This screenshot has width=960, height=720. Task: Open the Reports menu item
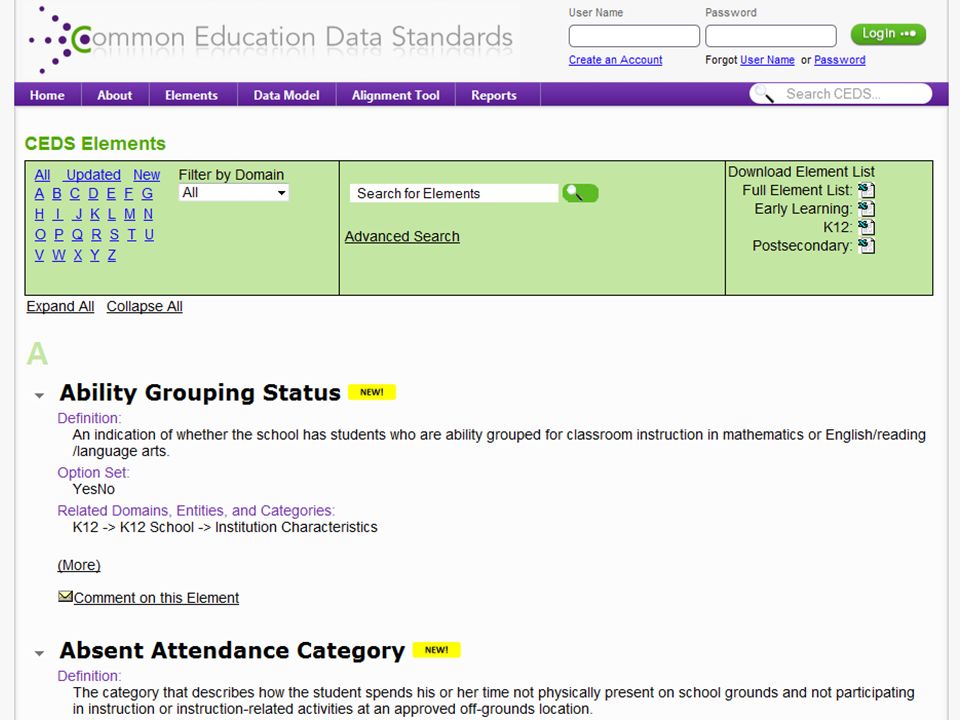(x=494, y=95)
